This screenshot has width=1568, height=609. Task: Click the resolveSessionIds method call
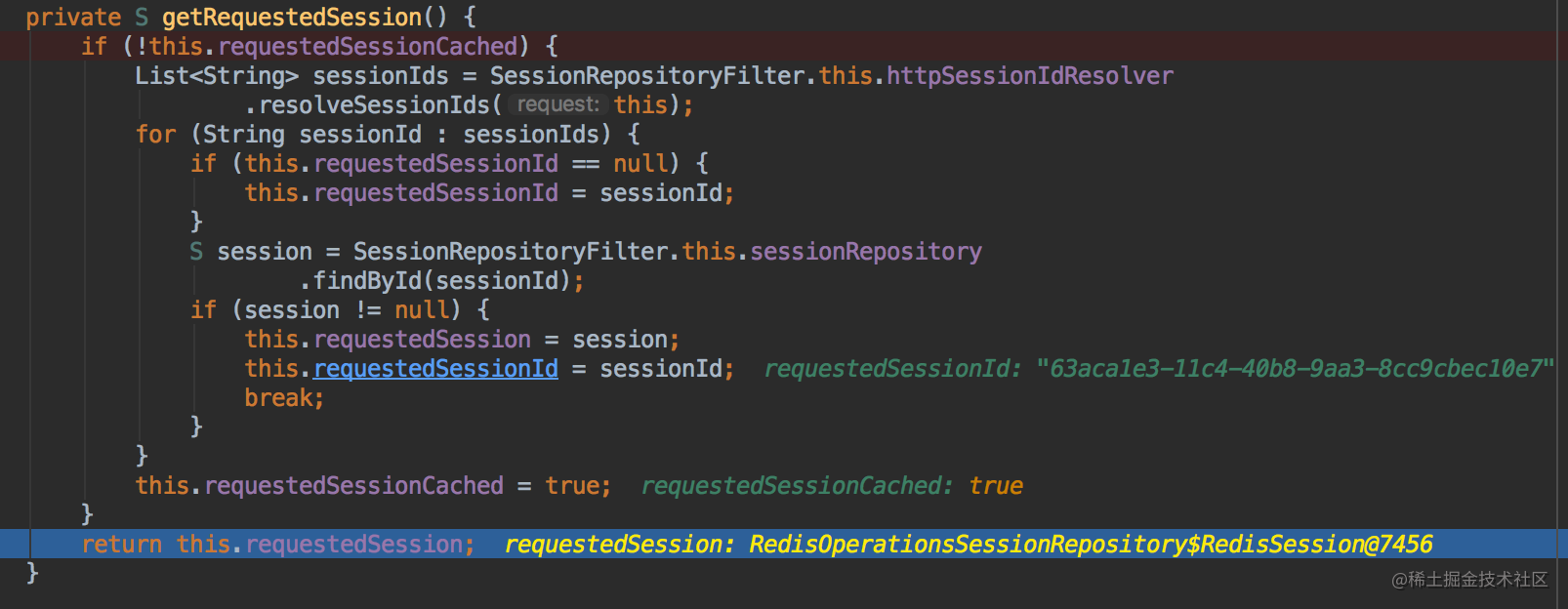tap(374, 105)
